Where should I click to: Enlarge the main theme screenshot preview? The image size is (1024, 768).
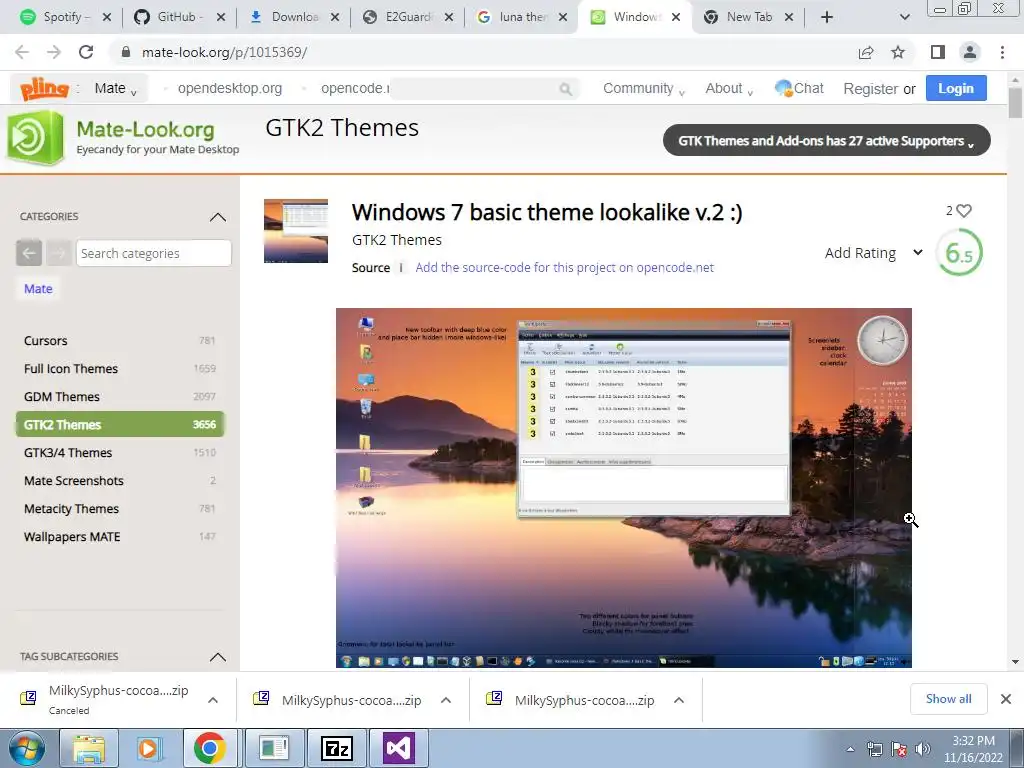pos(624,488)
